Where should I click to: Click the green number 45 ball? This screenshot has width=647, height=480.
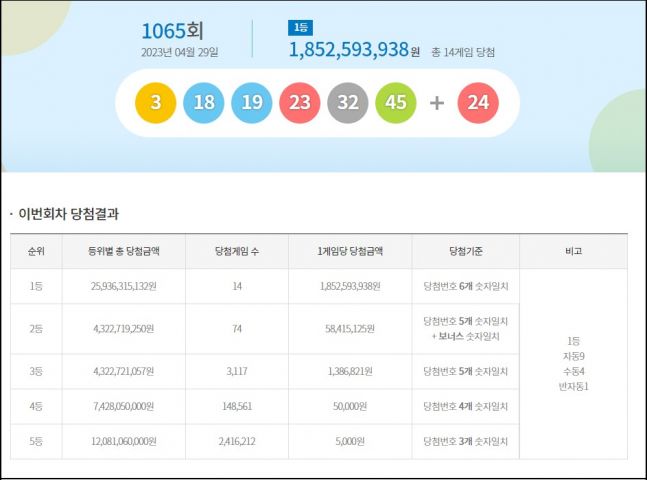tap(396, 103)
